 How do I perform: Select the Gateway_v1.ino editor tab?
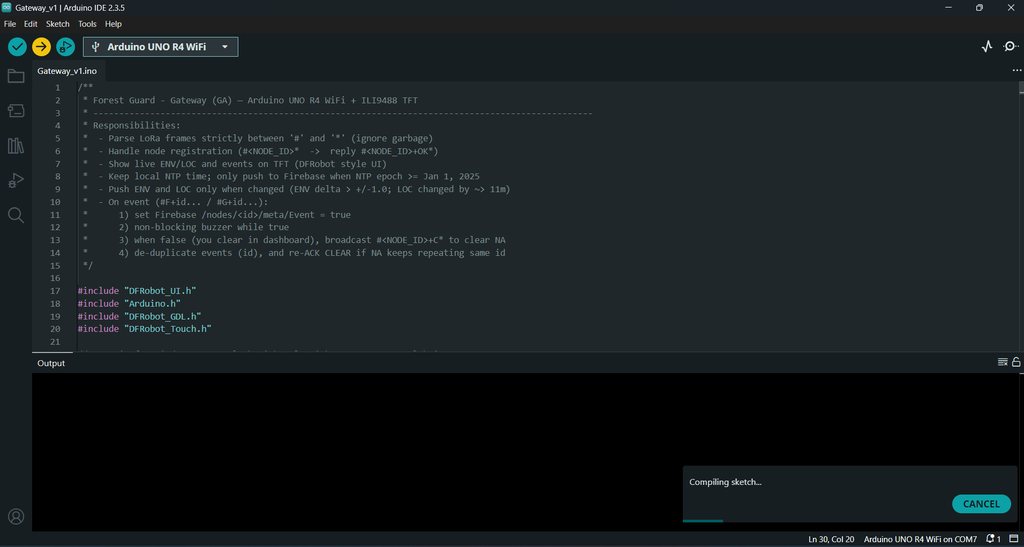pos(67,71)
